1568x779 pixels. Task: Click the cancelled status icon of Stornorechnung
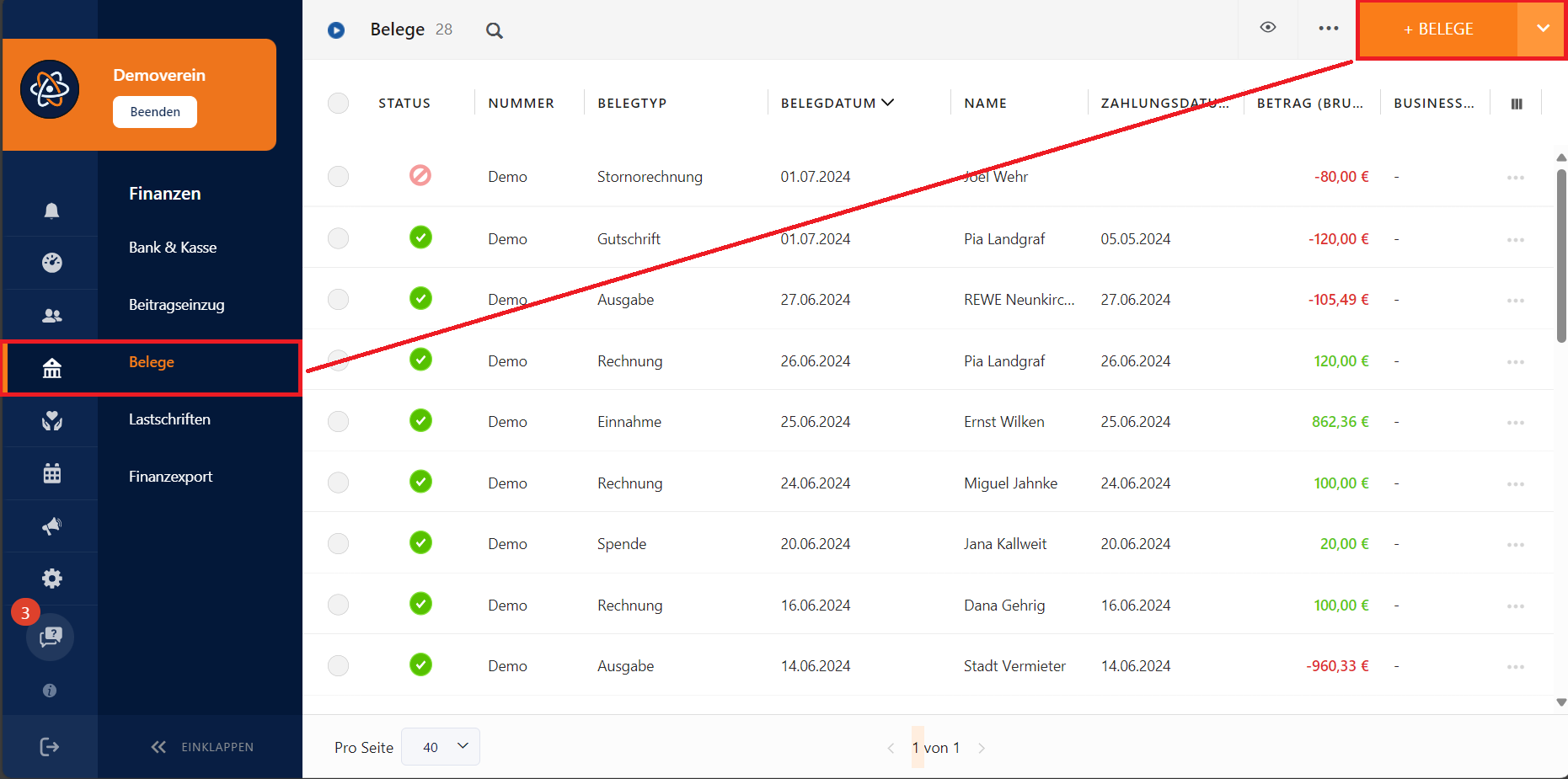420,175
